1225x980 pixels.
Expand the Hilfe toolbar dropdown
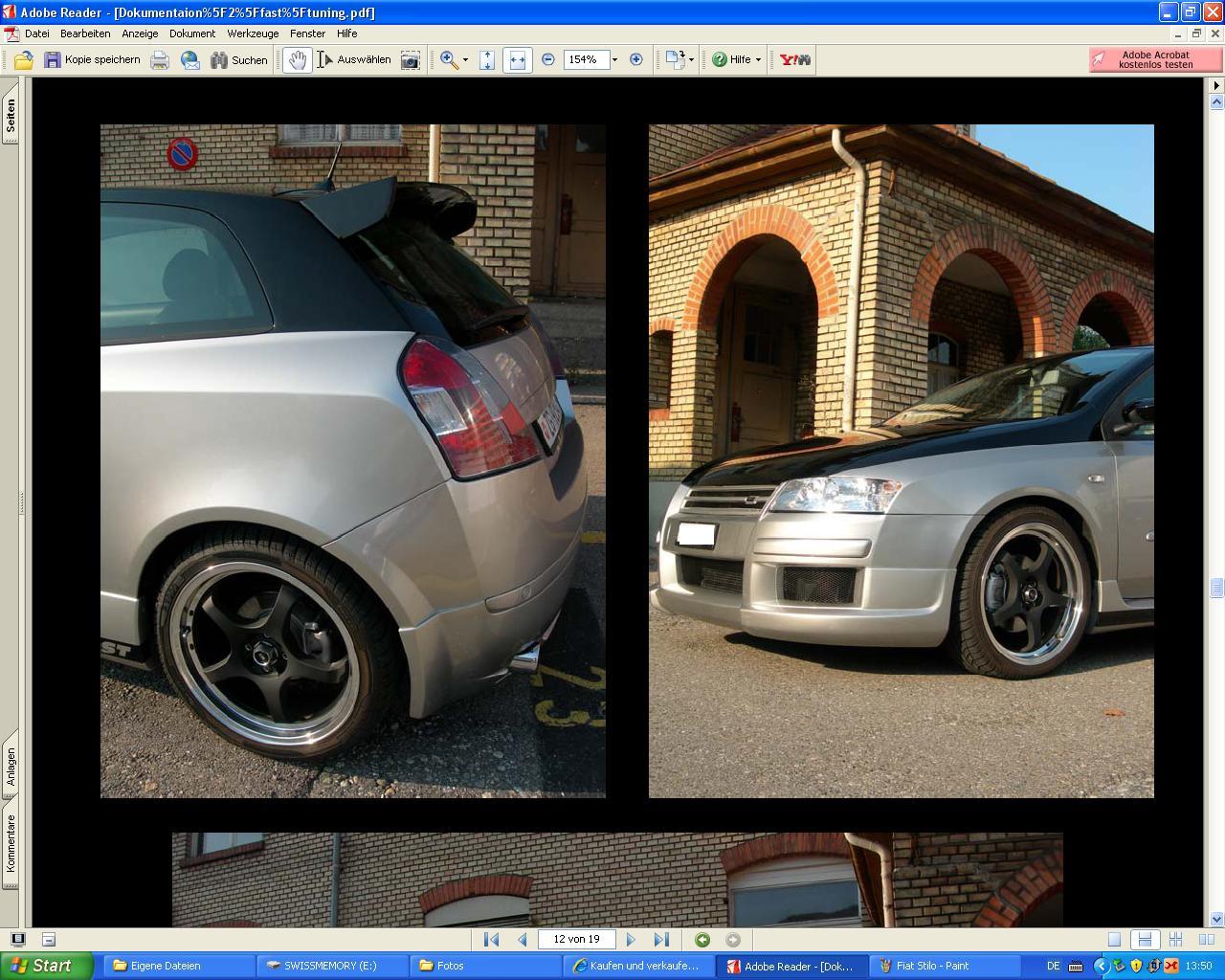pos(758,59)
